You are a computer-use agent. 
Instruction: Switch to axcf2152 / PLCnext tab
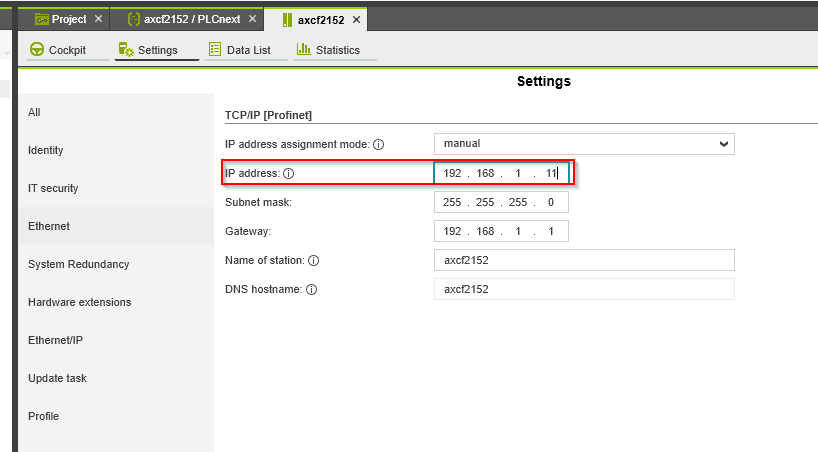[187, 19]
